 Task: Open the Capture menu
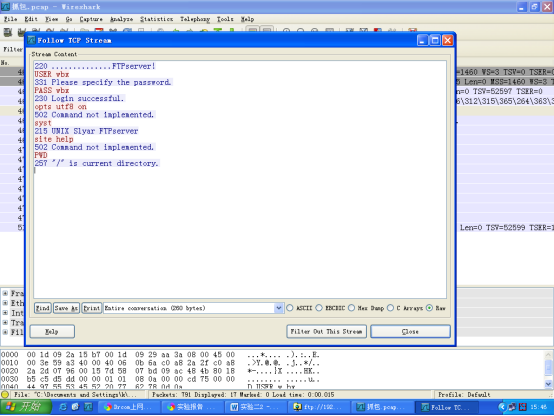coord(91,19)
